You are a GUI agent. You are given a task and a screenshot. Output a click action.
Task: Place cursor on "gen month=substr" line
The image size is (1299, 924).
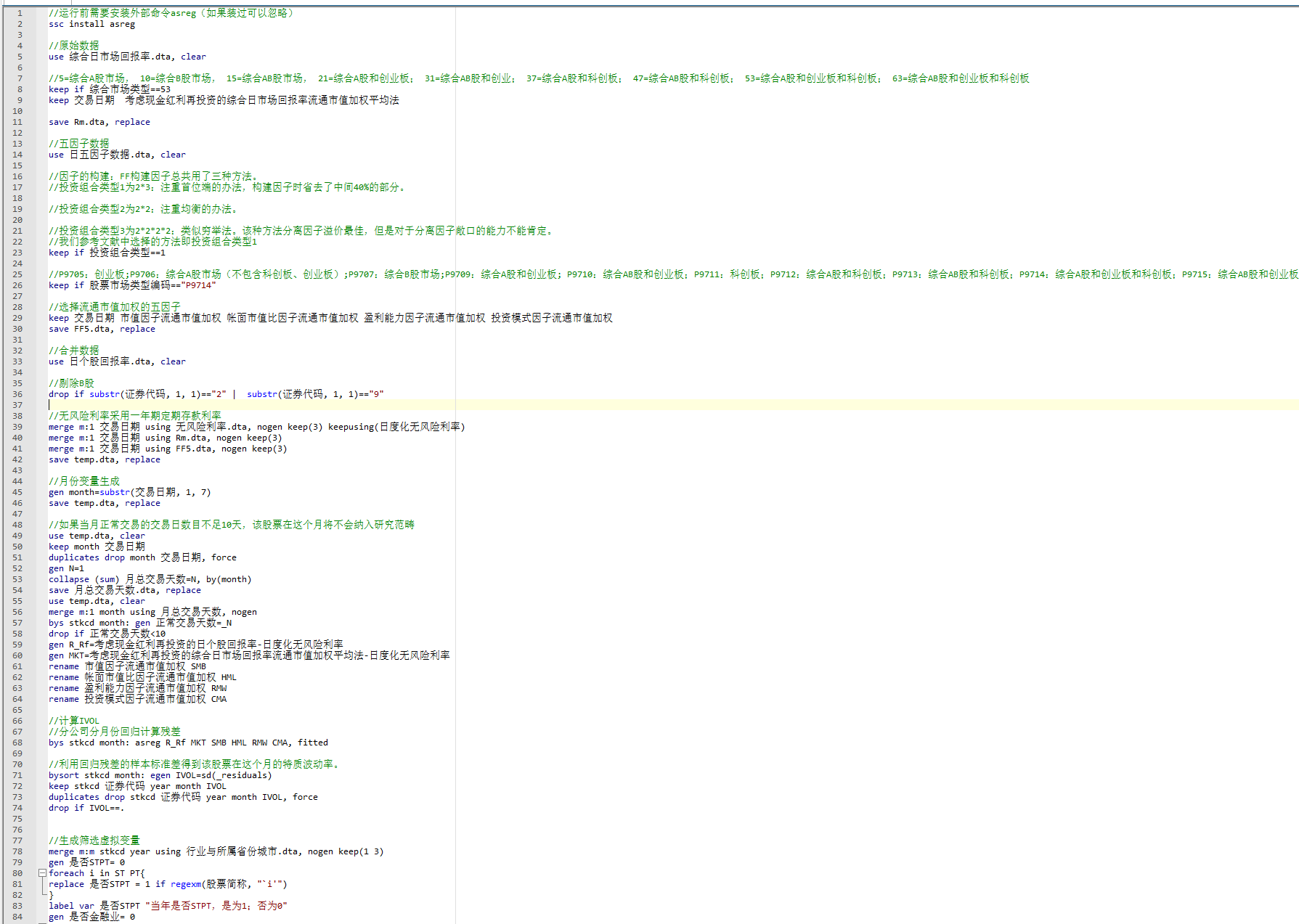point(130,492)
